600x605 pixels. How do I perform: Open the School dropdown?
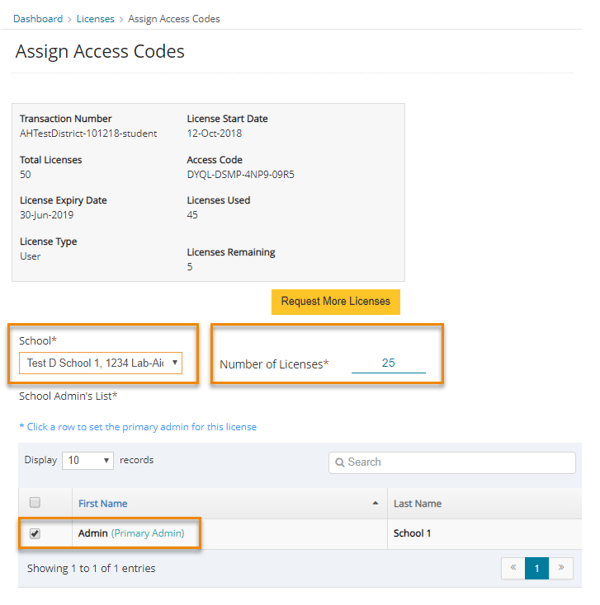click(x=100, y=362)
